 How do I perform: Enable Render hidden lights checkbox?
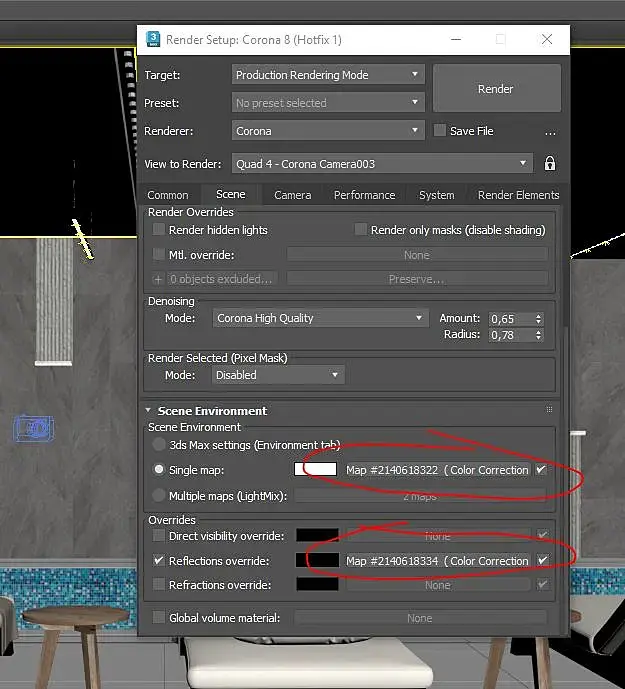(159, 229)
